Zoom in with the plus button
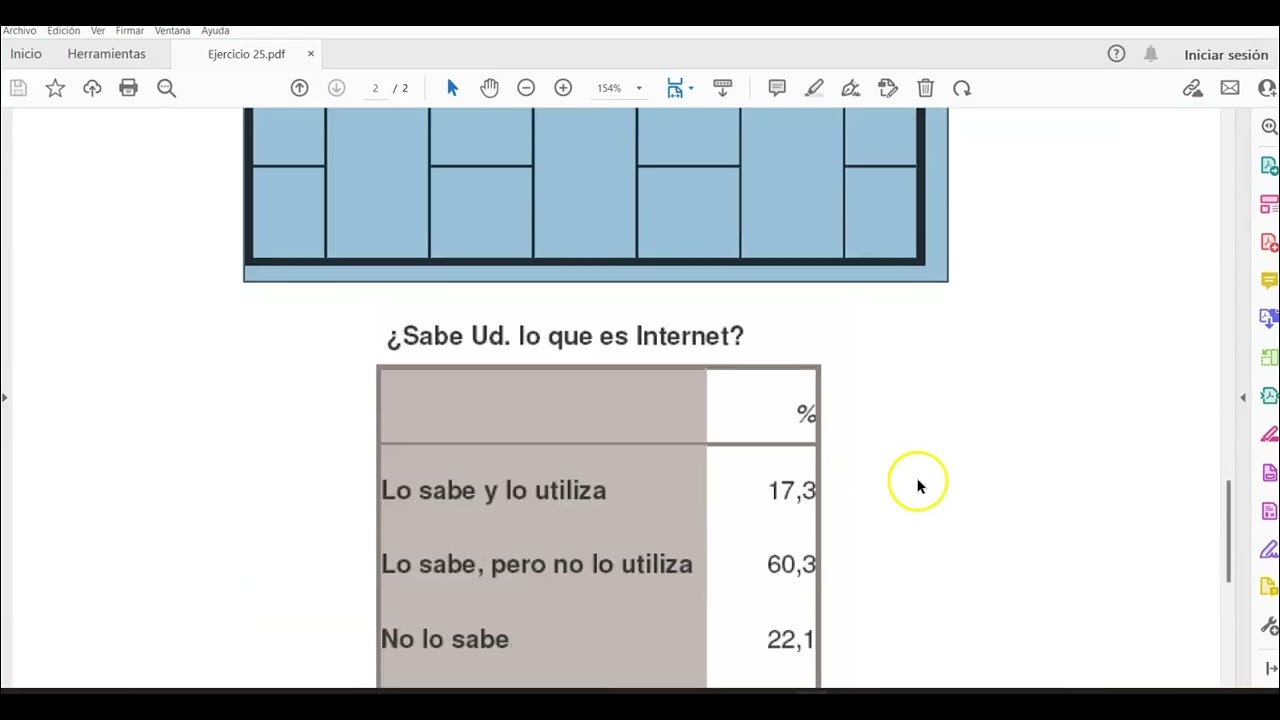This screenshot has width=1280, height=720. tap(563, 88)
